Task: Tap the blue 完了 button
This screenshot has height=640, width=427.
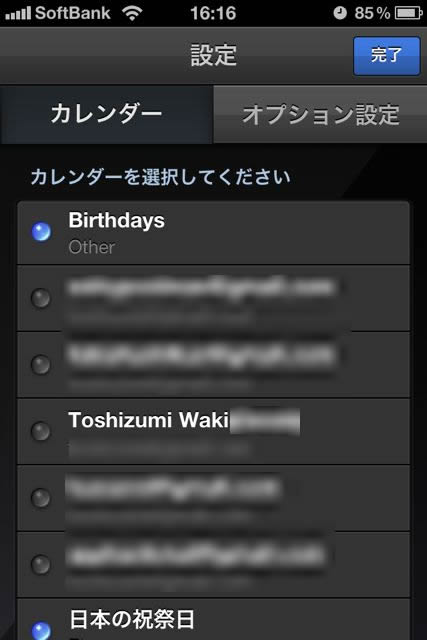Action: [x=387, y=56]
